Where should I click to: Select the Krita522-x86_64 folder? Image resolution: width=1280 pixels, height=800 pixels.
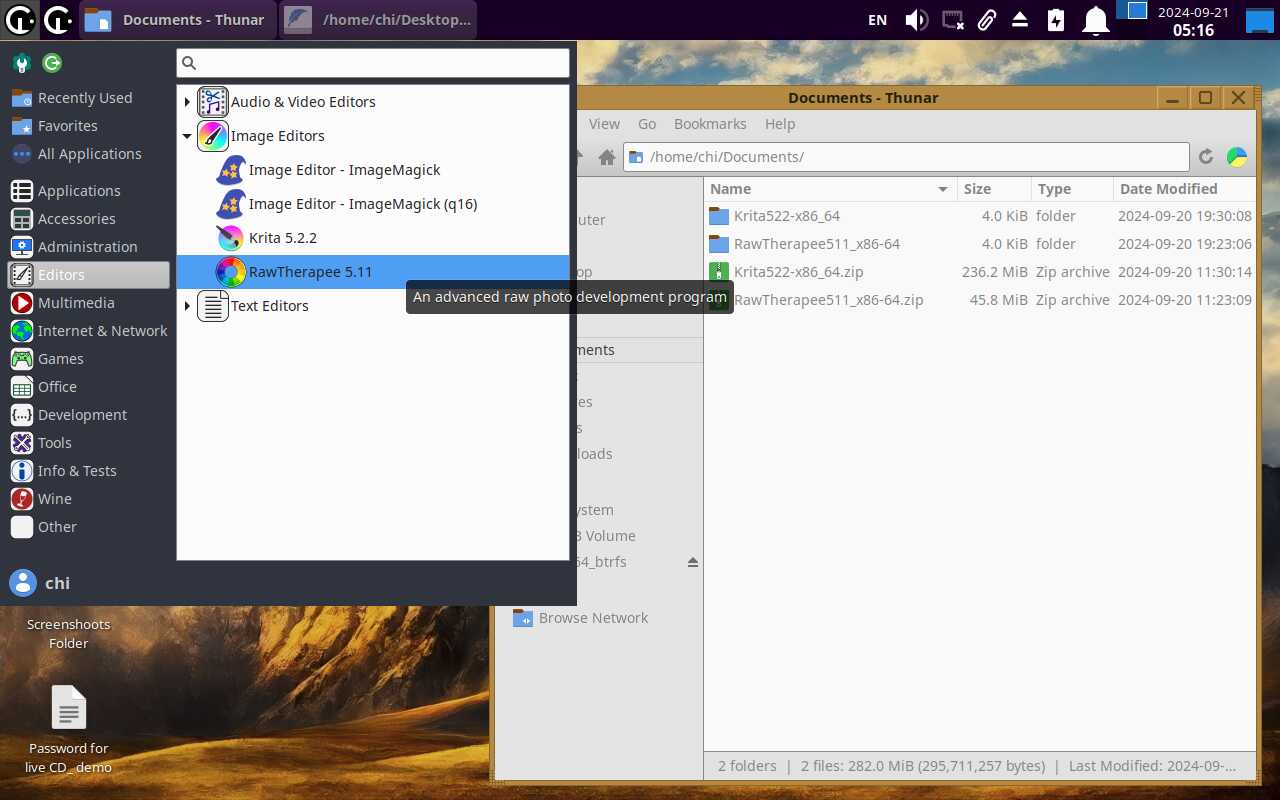[x=787, y=216]
